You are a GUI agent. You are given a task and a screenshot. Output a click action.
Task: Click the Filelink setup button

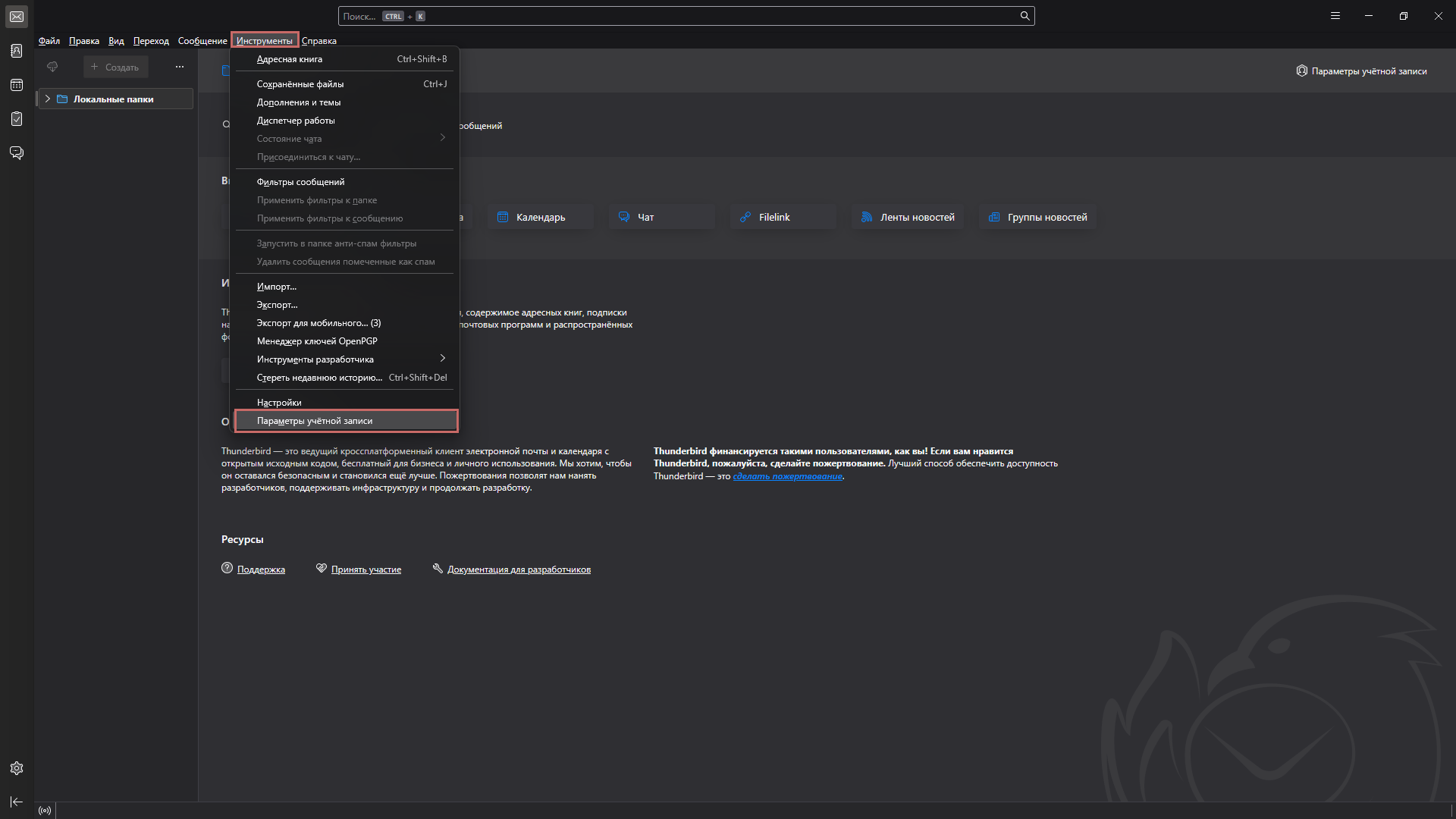point(783,217)
